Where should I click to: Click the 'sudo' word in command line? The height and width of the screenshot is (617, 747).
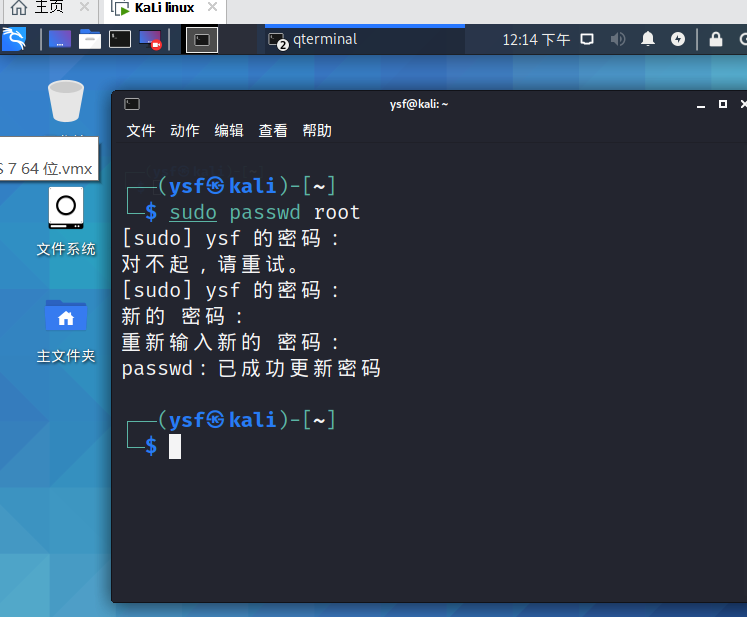tap(193, 212)
